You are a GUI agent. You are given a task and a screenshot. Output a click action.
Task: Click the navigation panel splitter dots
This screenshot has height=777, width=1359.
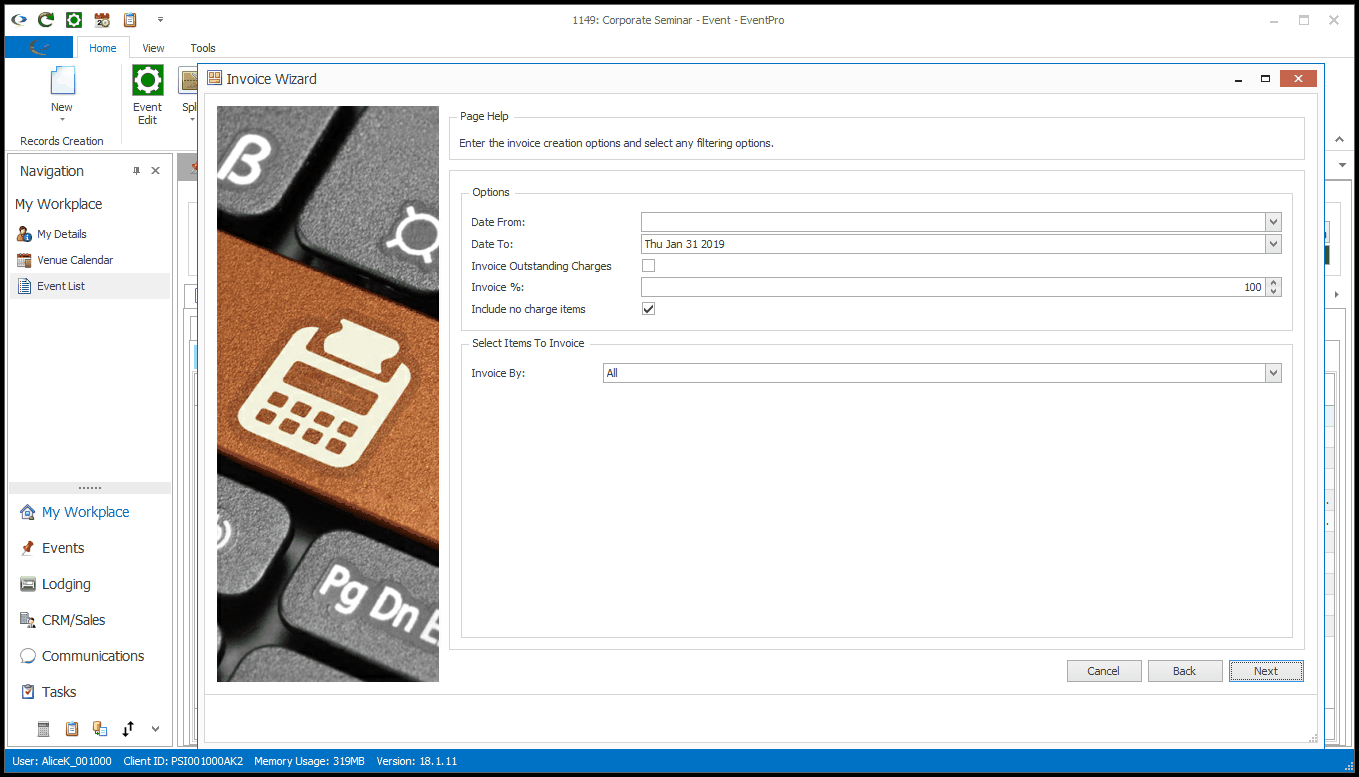tap(90, 488)
